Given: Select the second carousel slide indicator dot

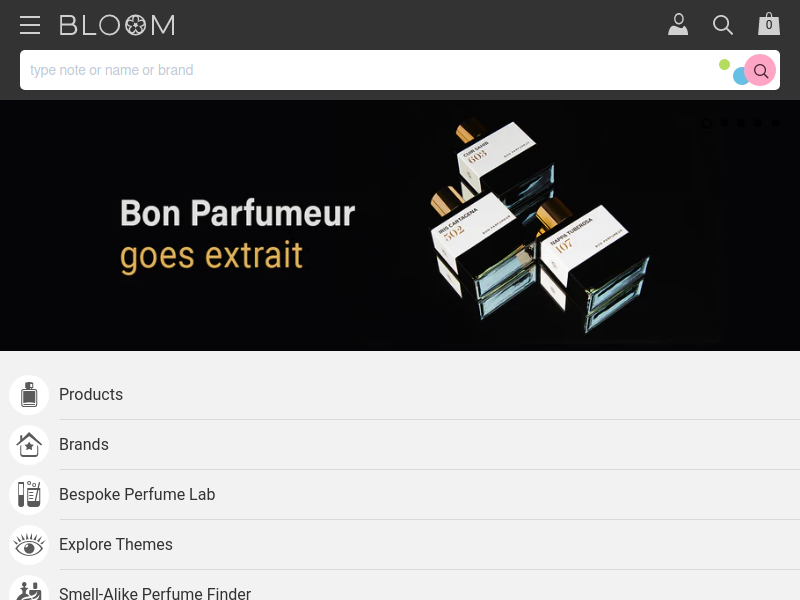Looking at the screenshot, I should pyautogui.click(x=724, y=123).
